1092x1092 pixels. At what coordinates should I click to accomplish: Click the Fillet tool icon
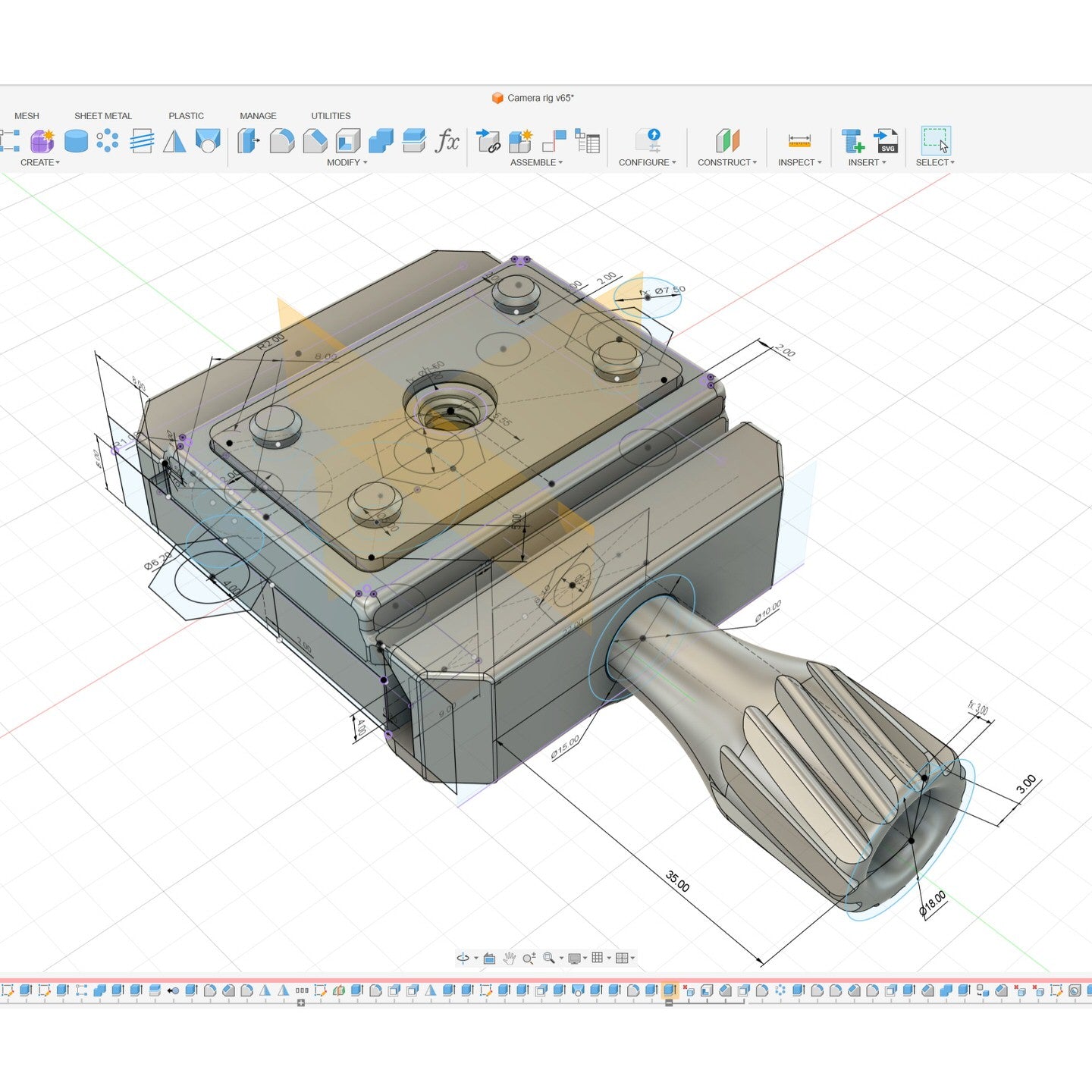pos(281,141)
